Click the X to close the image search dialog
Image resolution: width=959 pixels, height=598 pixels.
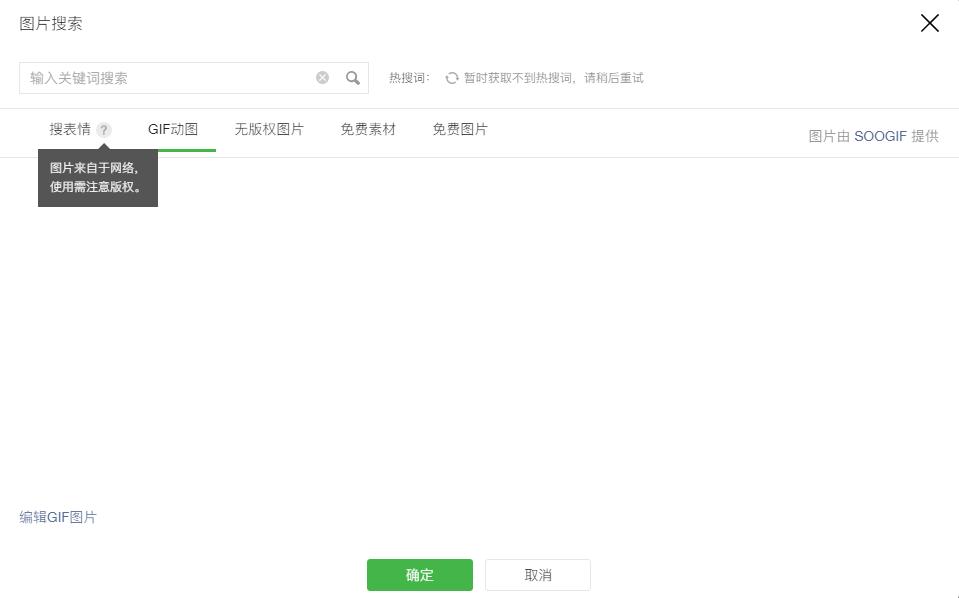click(x=929, y=22)
